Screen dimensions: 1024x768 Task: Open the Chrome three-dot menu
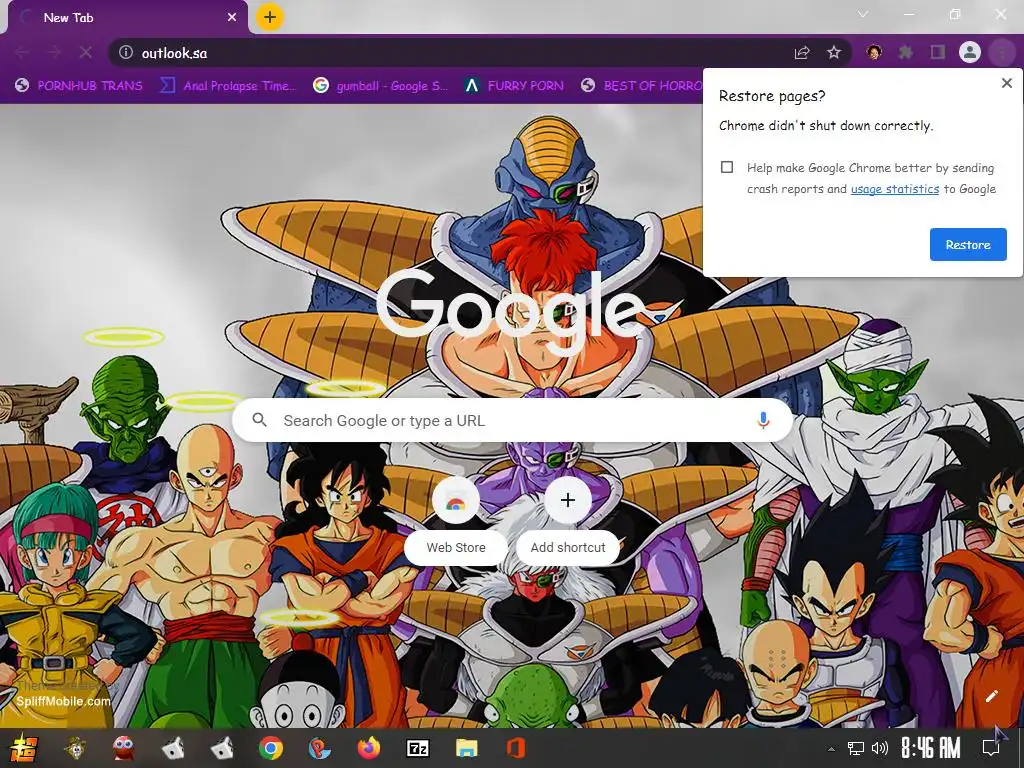pos(1002,52)
